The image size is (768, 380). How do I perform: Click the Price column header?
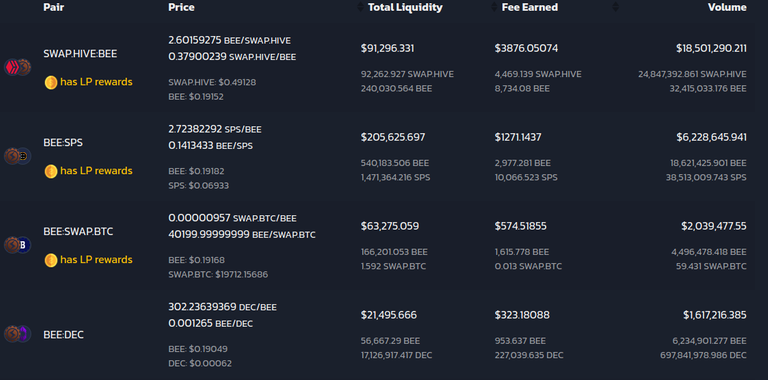tap(181, 7)
